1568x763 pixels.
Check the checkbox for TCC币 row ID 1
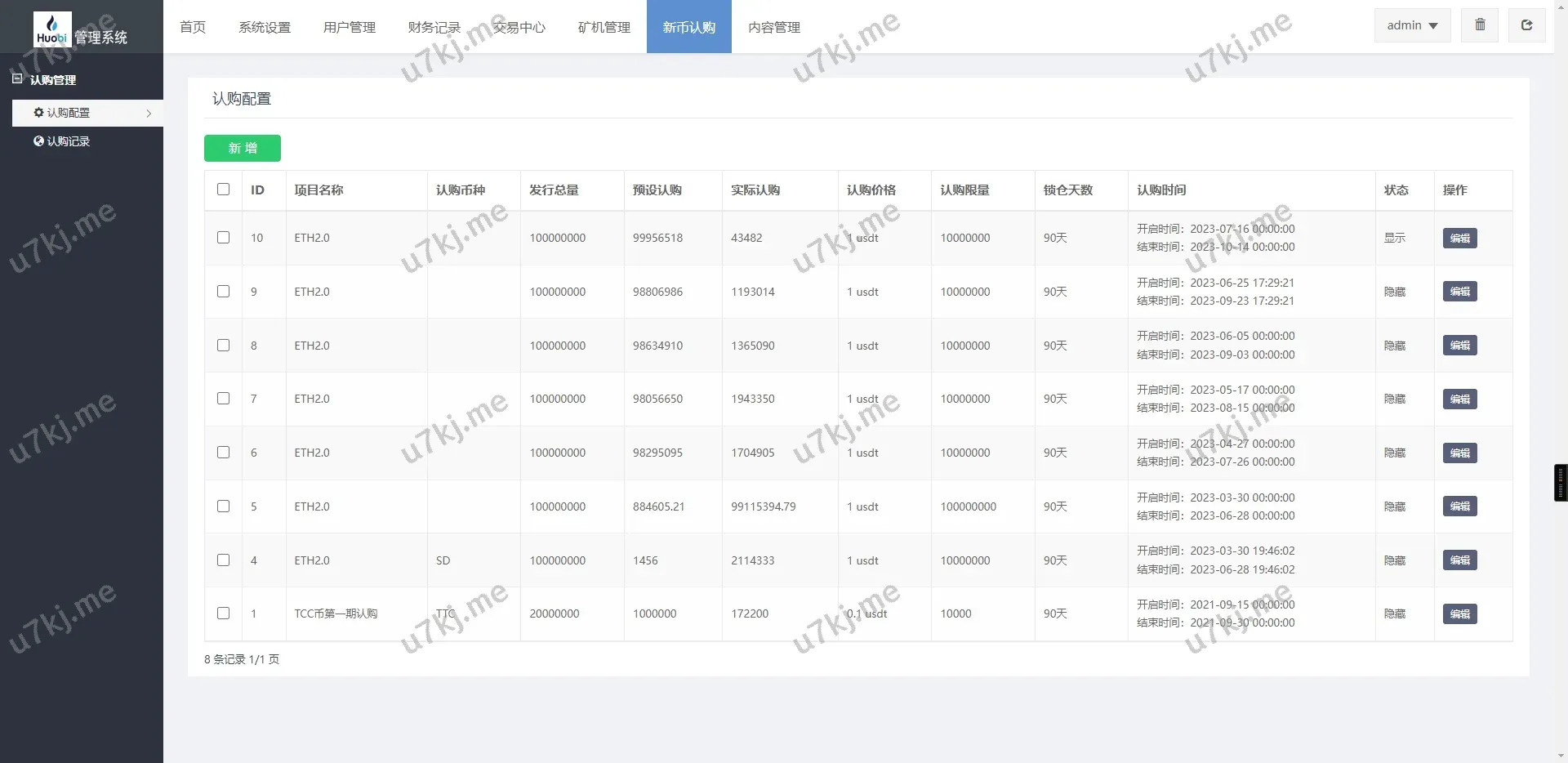223,614
